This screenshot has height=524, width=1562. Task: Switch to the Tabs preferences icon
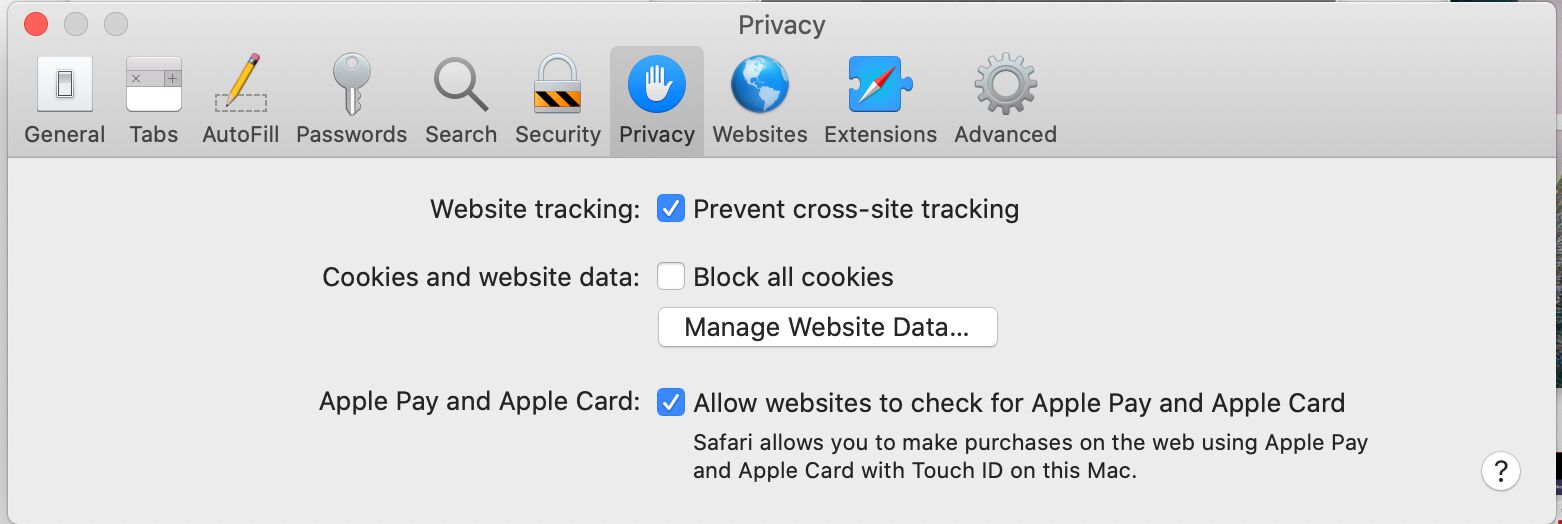coord(153,100)
